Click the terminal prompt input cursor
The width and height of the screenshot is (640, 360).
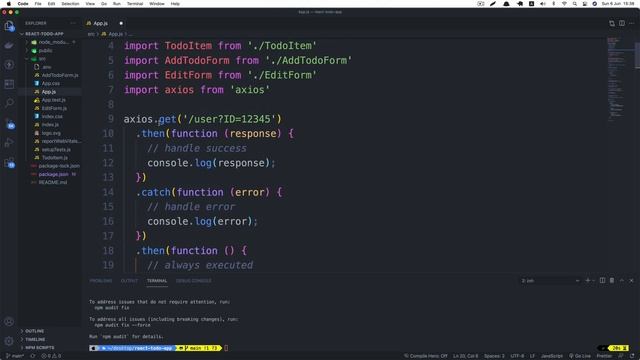tap(226, 348)
